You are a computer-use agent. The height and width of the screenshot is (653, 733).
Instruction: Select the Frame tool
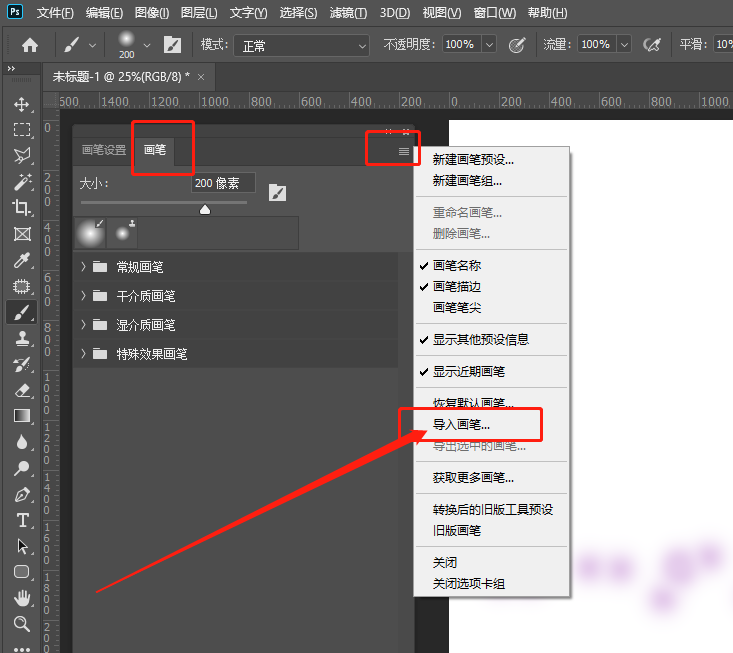pyautogui.click(x=22, y=234)
